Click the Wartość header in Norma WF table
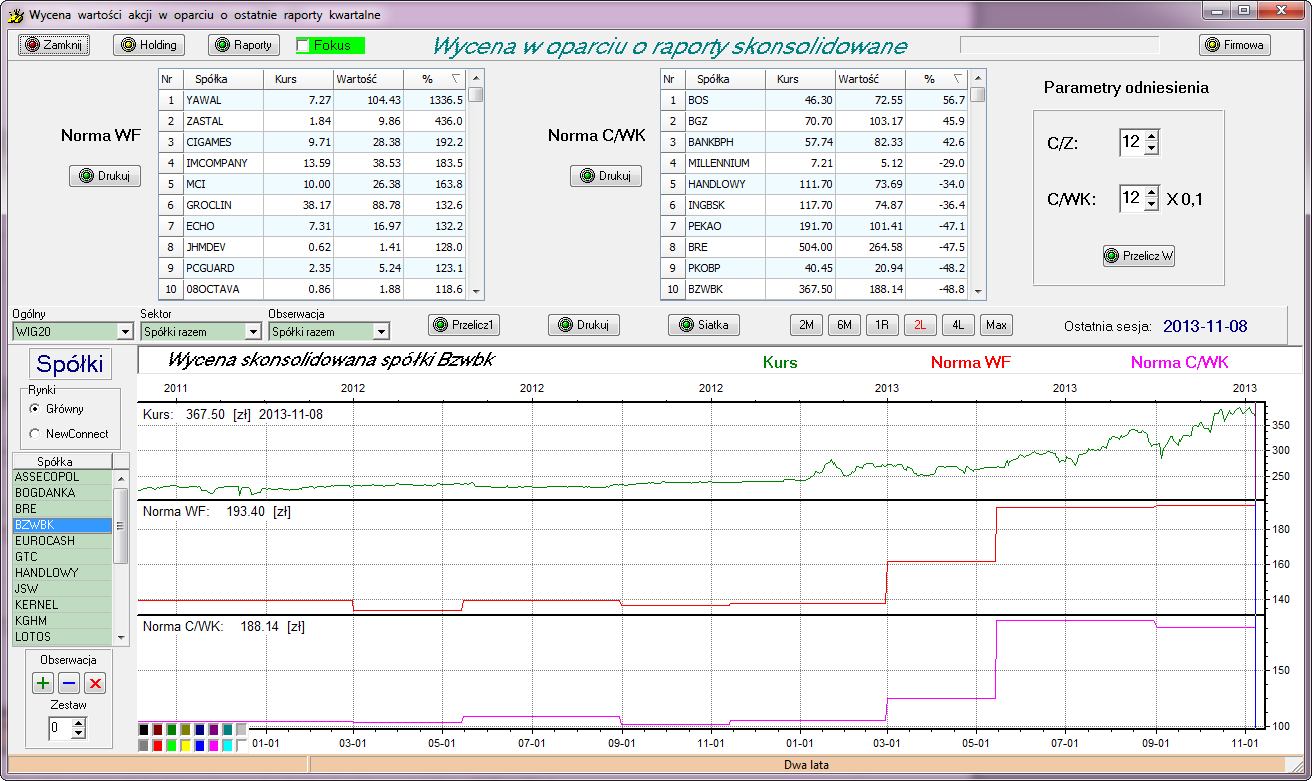Viewport: 1312px width, 781px height. pos(369,79)
